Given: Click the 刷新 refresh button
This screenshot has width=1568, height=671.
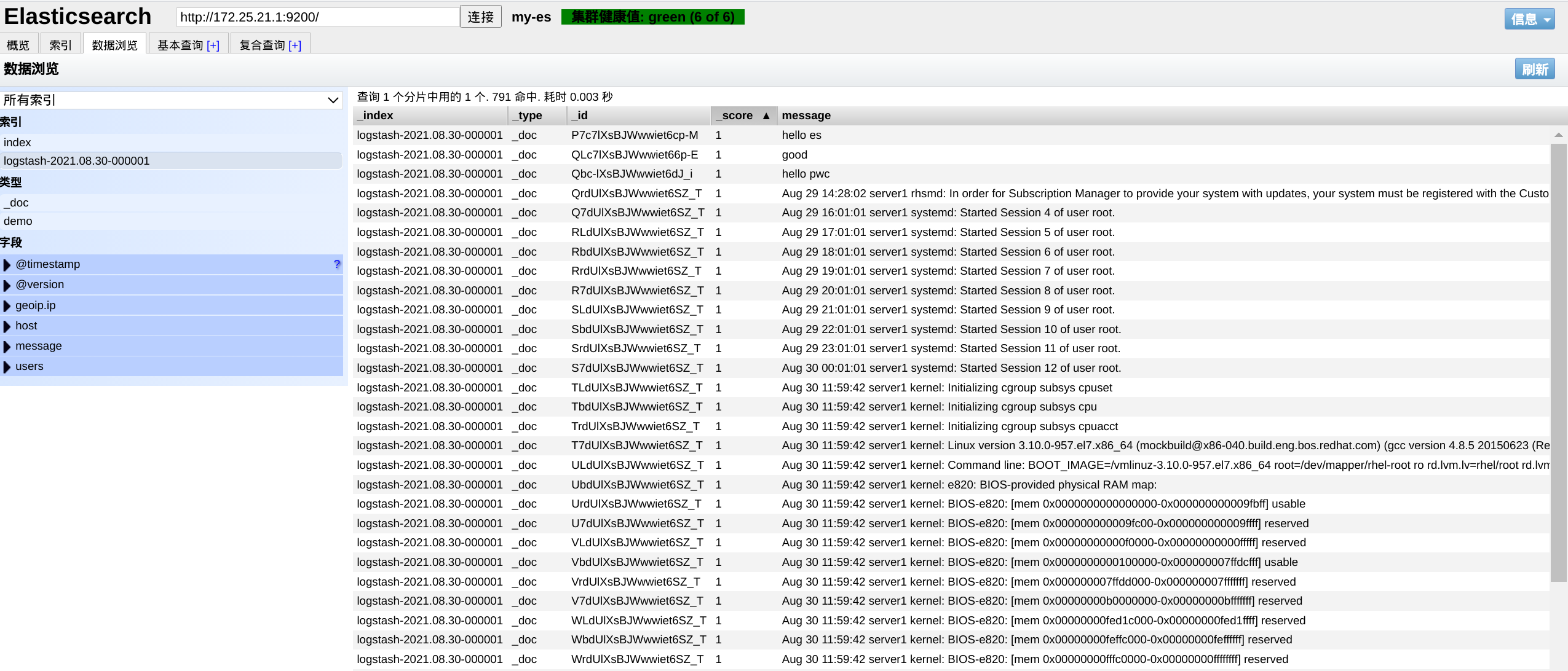Looking at the screenshot, I should coord(1534,69).
